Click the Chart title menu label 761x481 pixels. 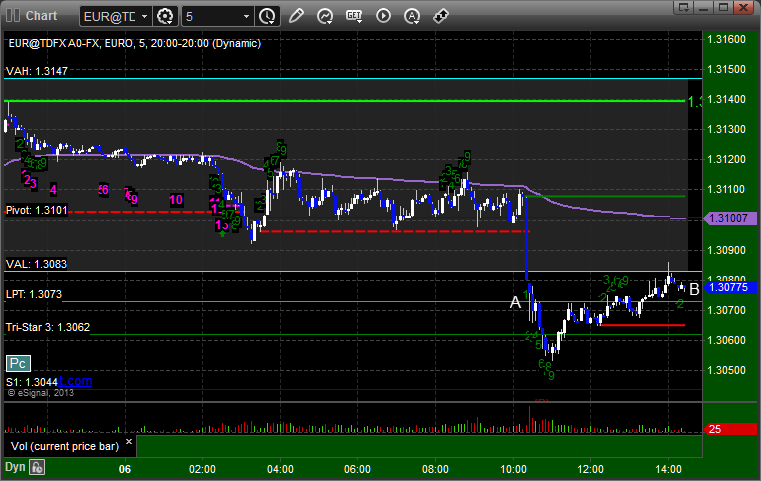[41, 16]
